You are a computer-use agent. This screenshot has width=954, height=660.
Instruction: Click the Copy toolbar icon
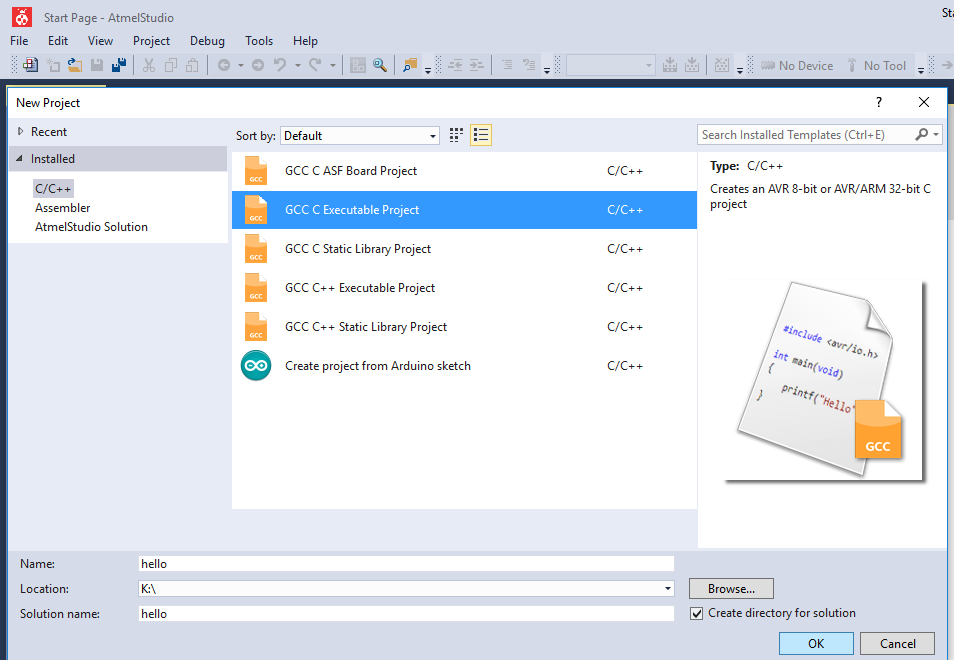tap(171, 65)
